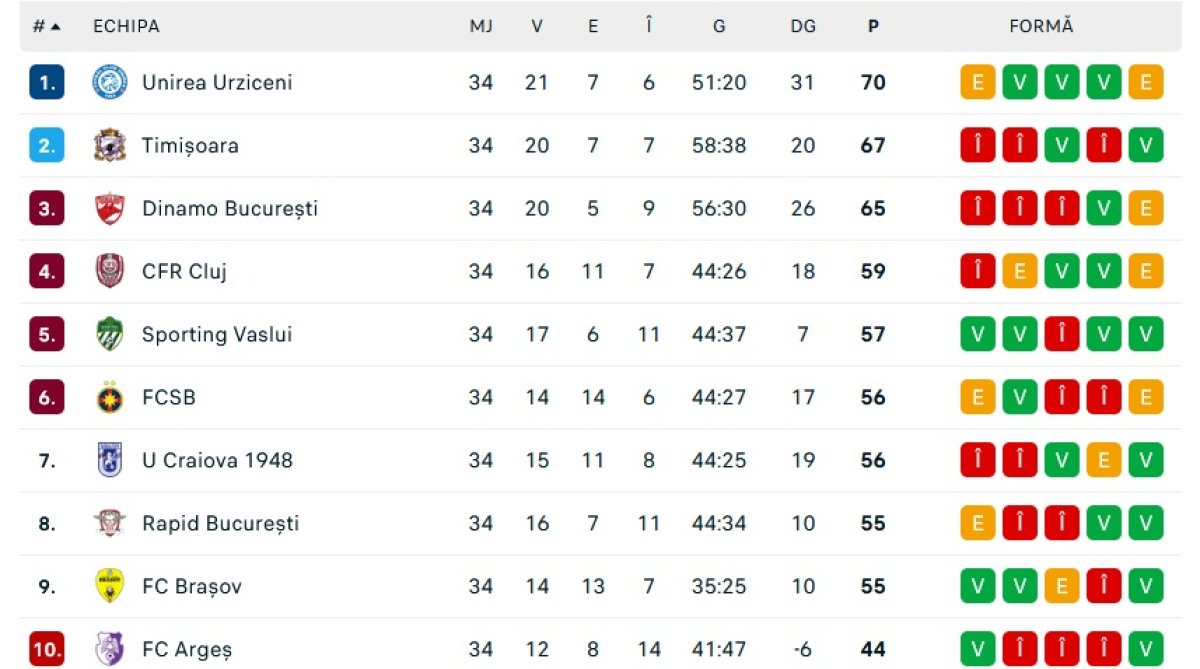
Task: Click the position 1 blue rank badge
Action: point(47,82)
